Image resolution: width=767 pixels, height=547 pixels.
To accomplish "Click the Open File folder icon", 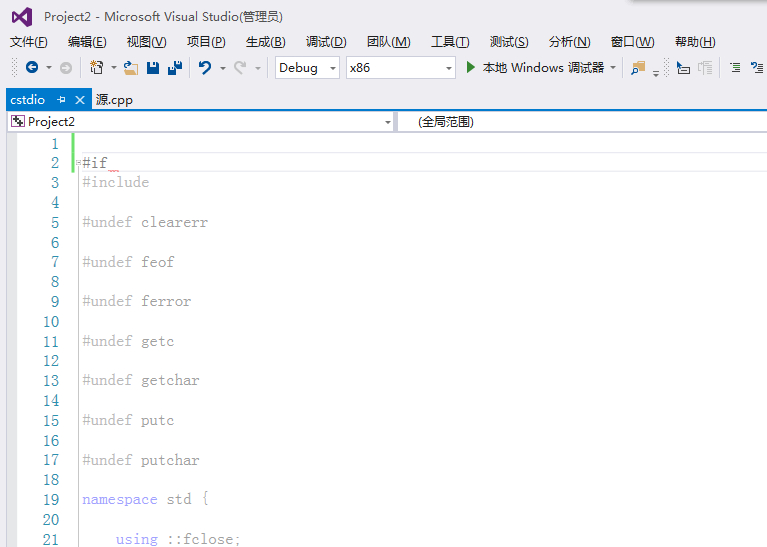I will [x=130, y=68].
